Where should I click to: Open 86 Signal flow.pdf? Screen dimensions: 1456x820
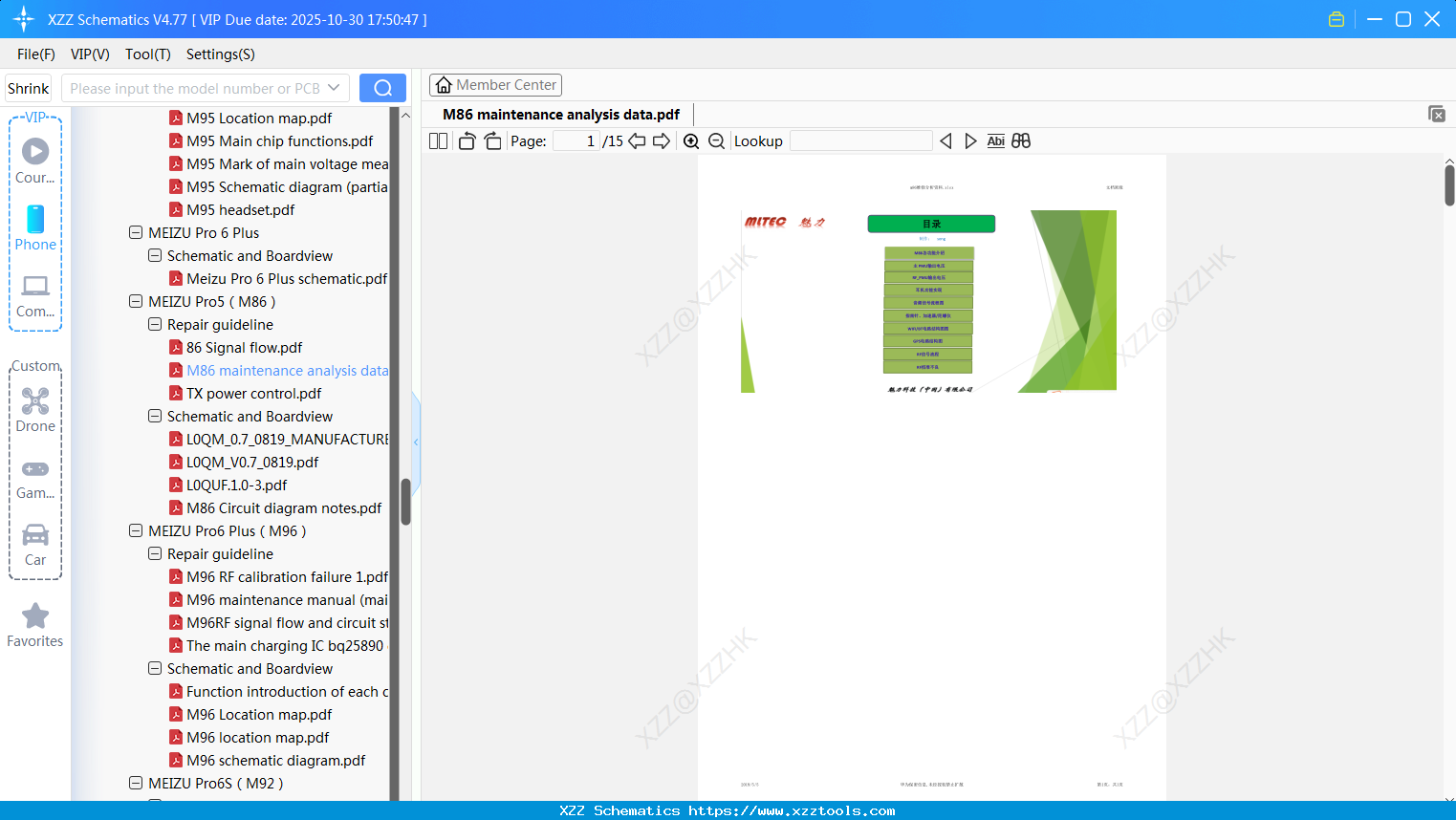tap(244, 347)
